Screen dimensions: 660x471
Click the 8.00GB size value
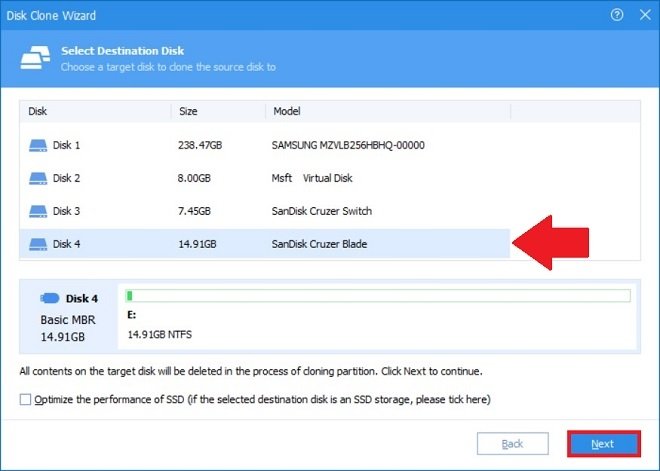194,178
